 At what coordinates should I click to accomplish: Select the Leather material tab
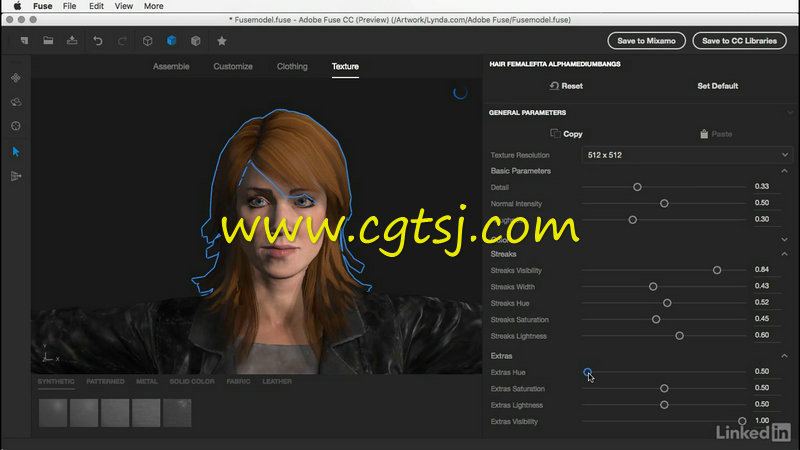(277, 382)
